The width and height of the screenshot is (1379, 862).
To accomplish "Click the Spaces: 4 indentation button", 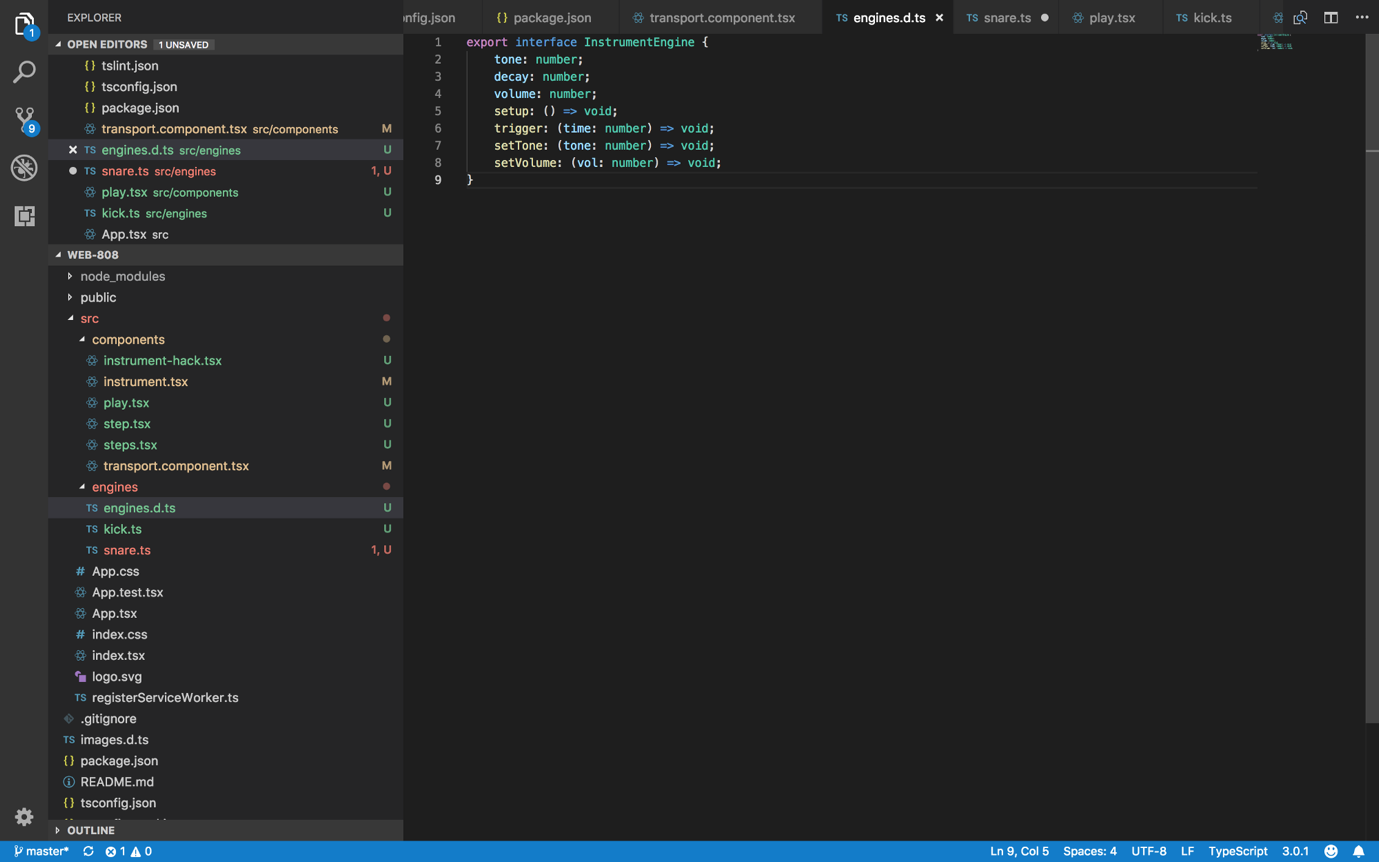I will [1089, 851].
